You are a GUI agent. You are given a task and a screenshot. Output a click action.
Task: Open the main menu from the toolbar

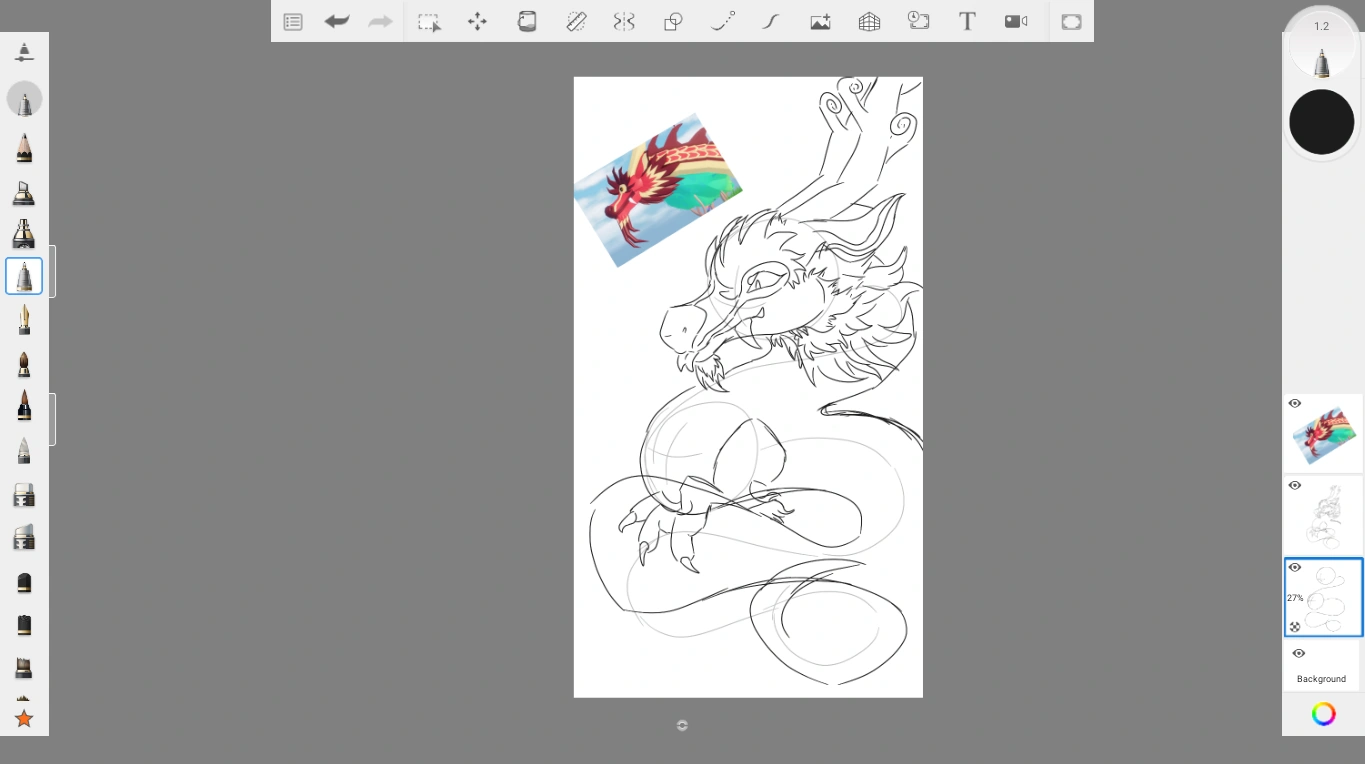coord(292,21)
